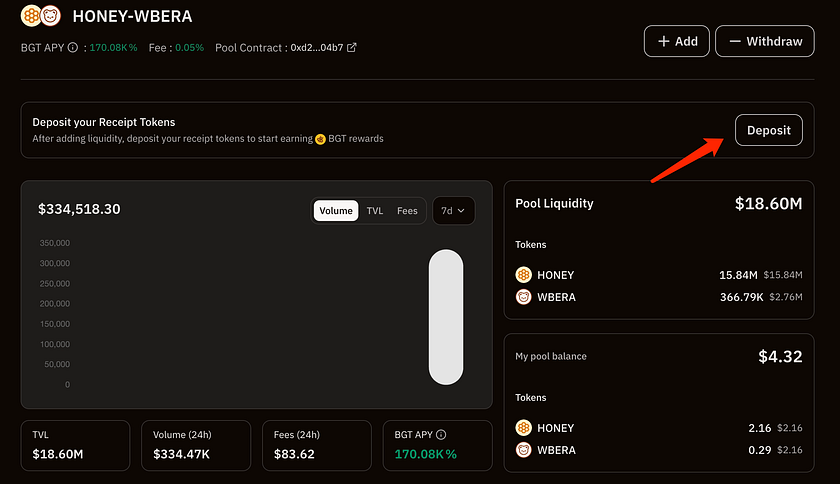Click the HONEY icon under My pool balance

pyautogui.click(x=523, y=428)
